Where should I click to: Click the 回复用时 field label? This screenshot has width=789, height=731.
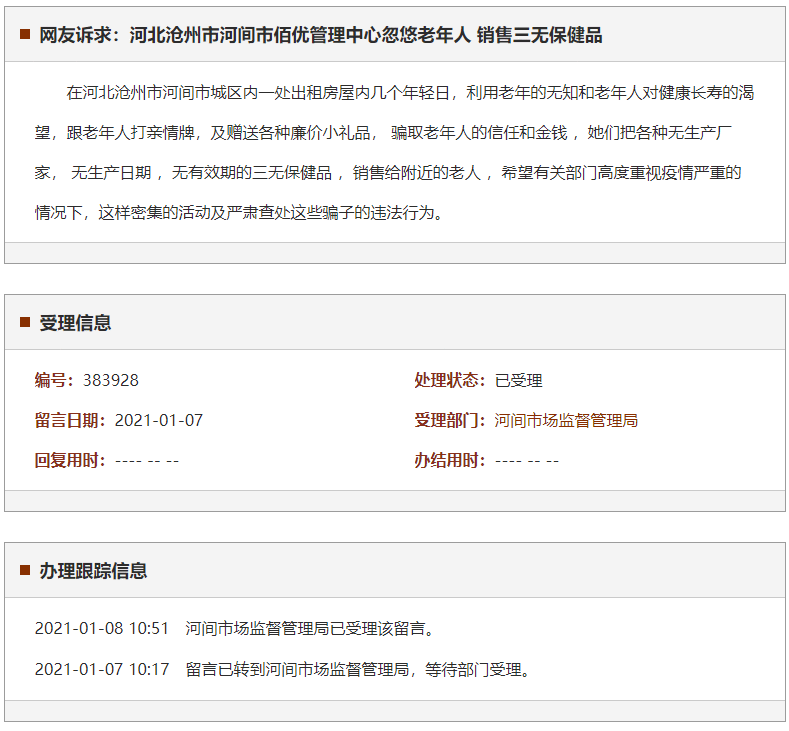[x=70, y=460]
